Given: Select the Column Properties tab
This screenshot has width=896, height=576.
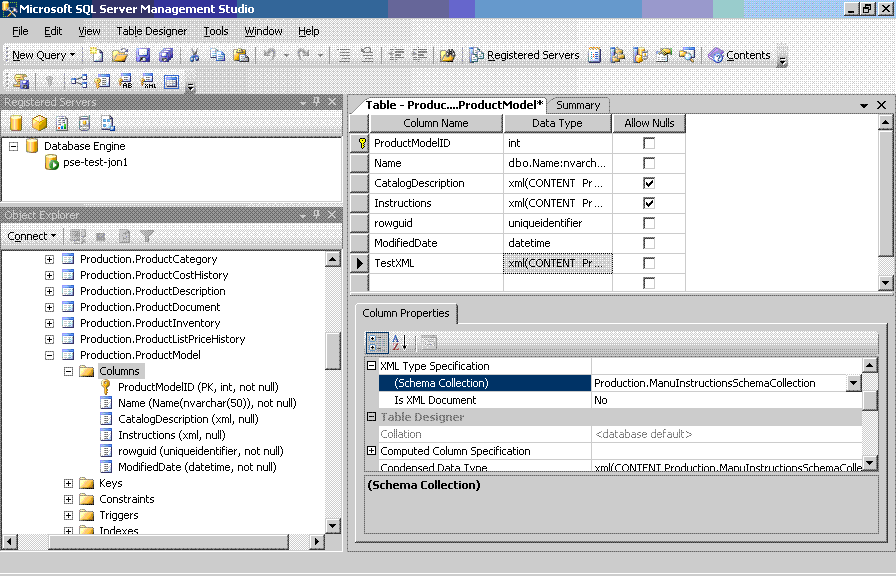Looking at the screenshot, I should click(406, 313).
